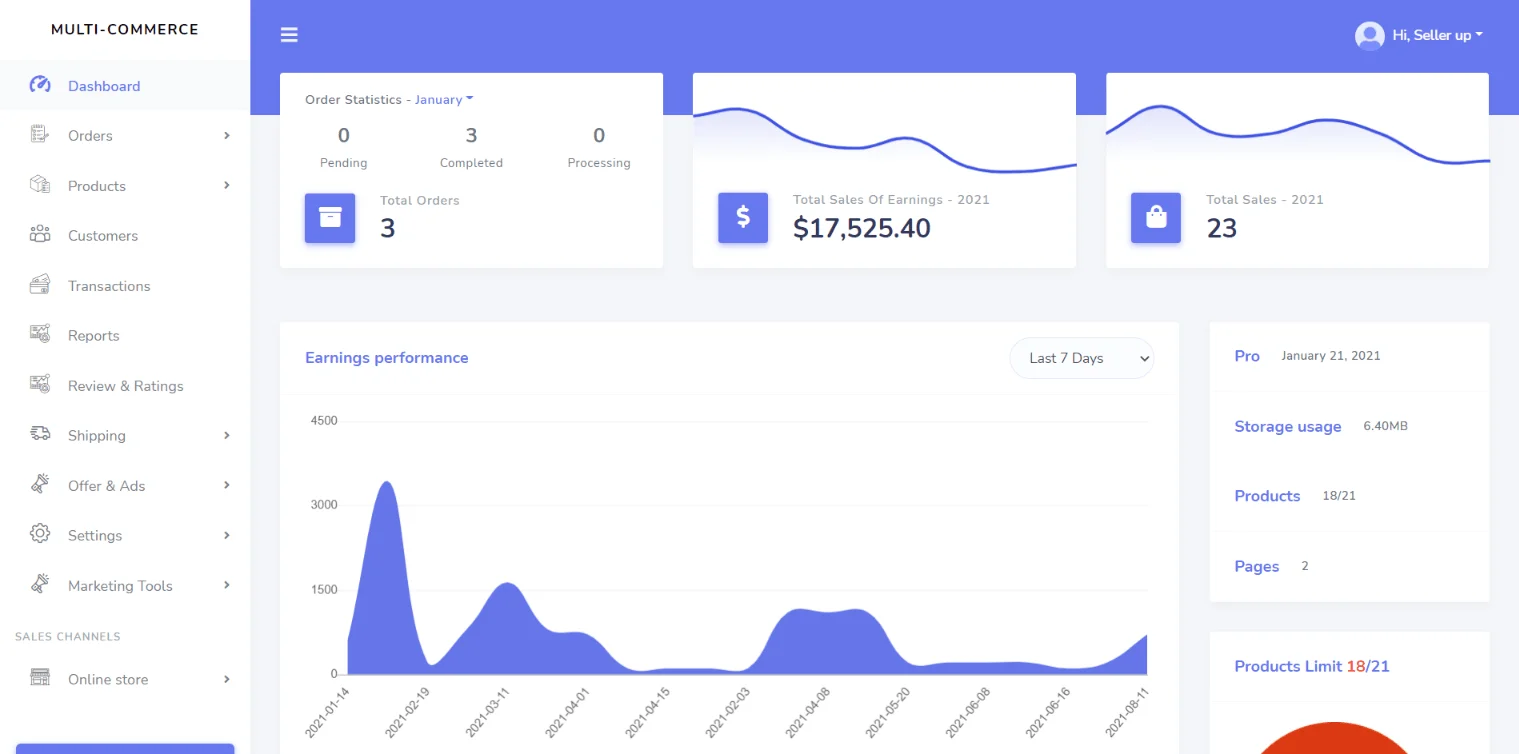The height and width of the screenshot is (754, 1519).
Task: Click the Total Sales count 23
Action: pyautogui.click(x=1221, y=229)
